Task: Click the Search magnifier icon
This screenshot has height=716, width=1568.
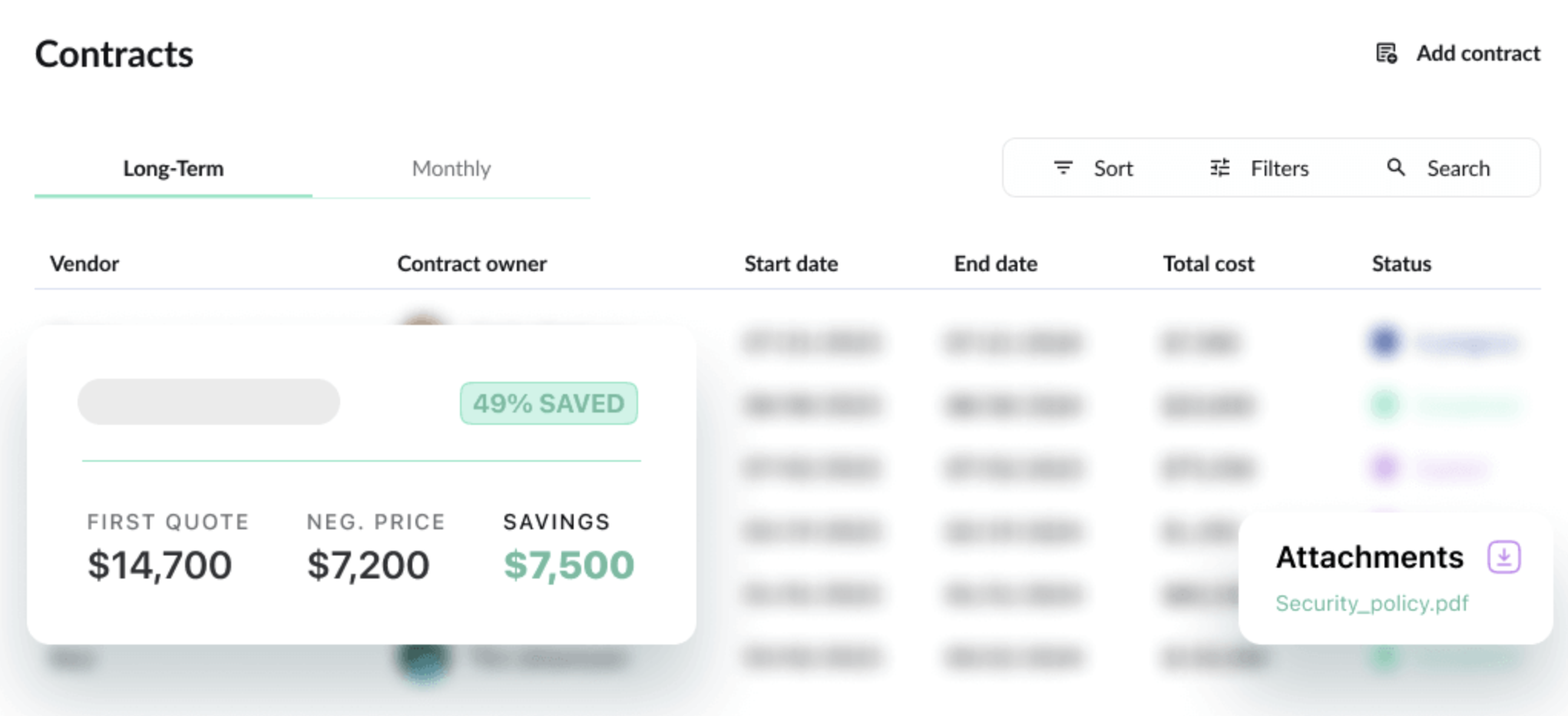Action: point(1395,167)
